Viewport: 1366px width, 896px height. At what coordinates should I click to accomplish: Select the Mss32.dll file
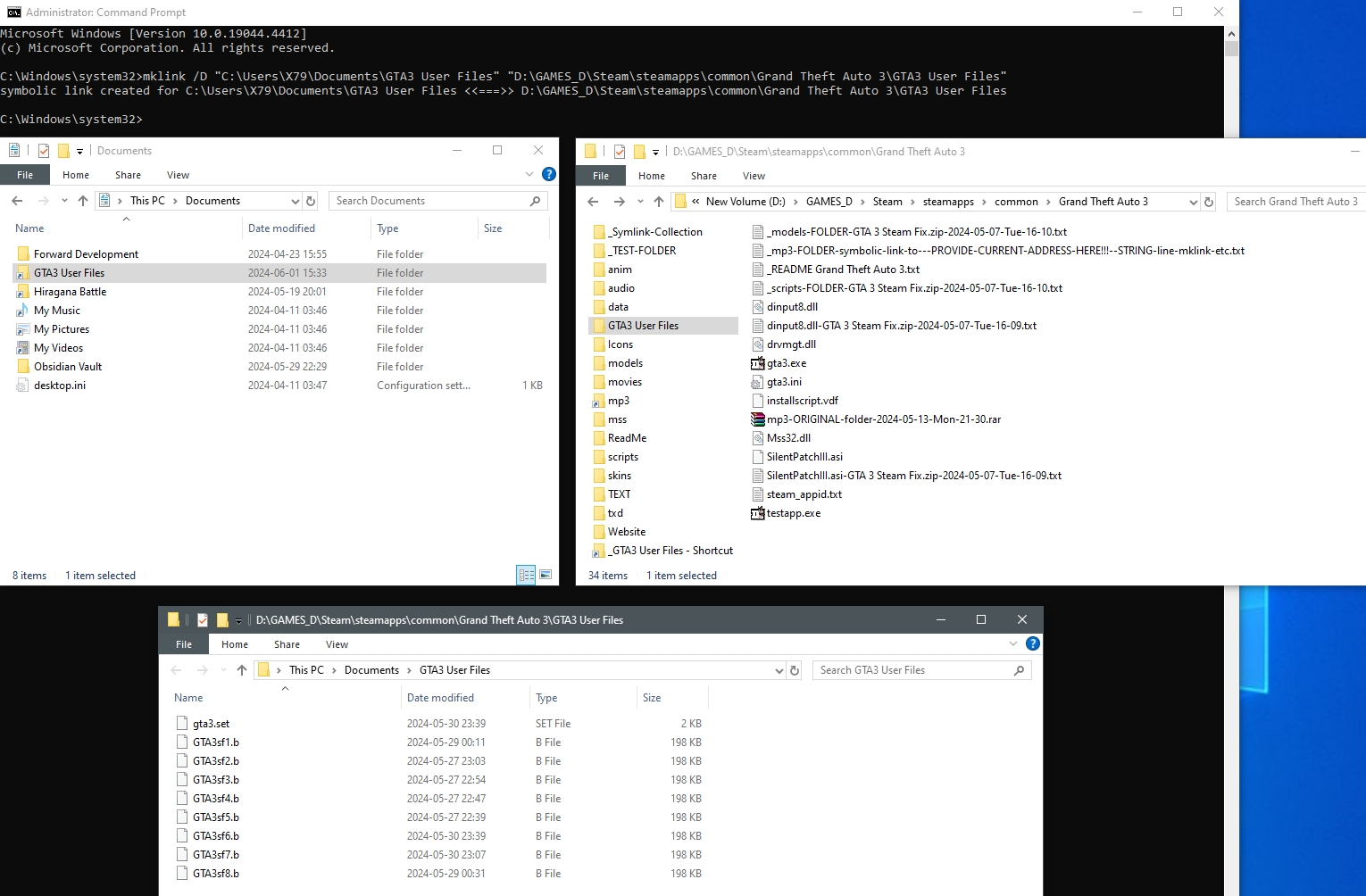click(781, 438)
